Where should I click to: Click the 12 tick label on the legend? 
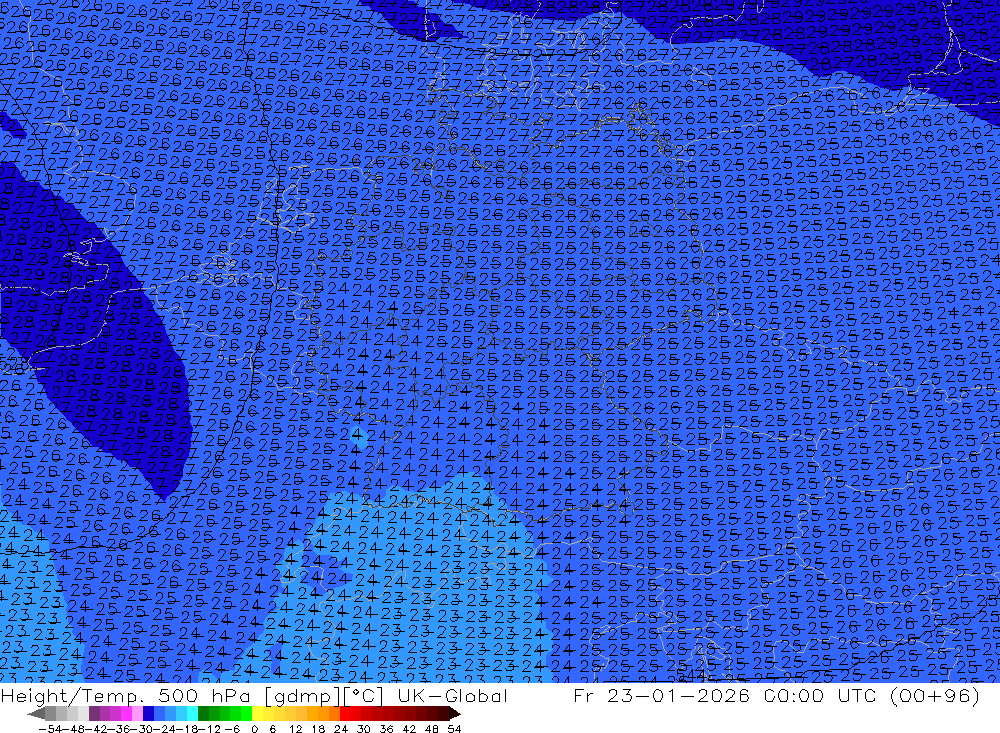(x=295, y=729)
